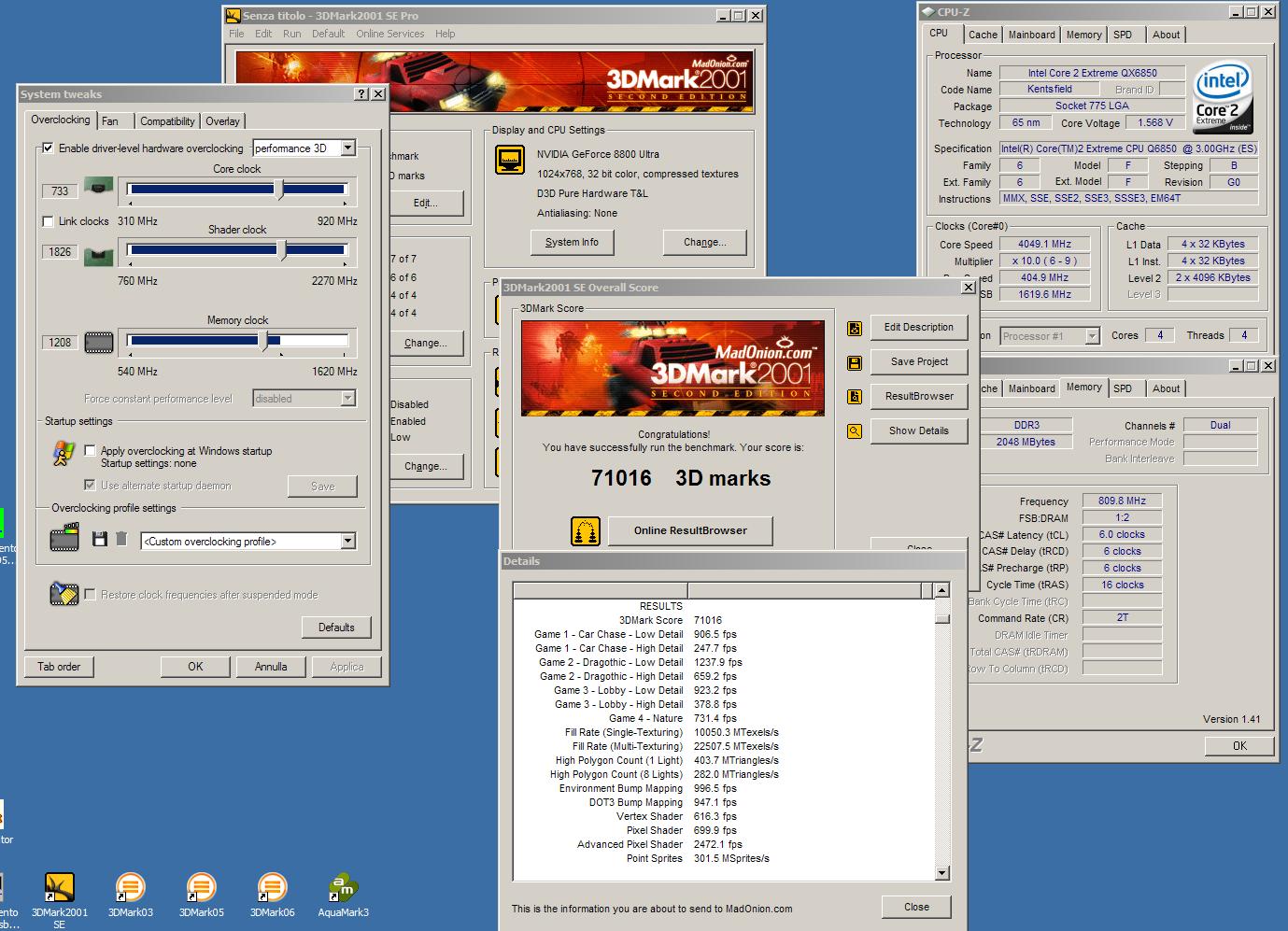Click the core clock GPU icon
The width and height of the screenshot is (1288, 931).
(99, 186)
